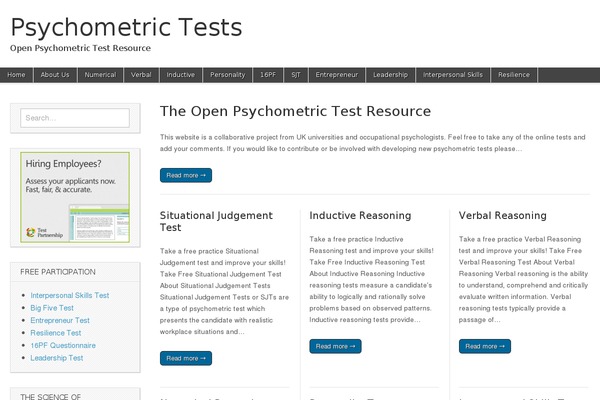Image resolution: width=600 pixels, height=400 pixels.
Task: Open the 16PF menu item
Action: [x=268, y=75]
